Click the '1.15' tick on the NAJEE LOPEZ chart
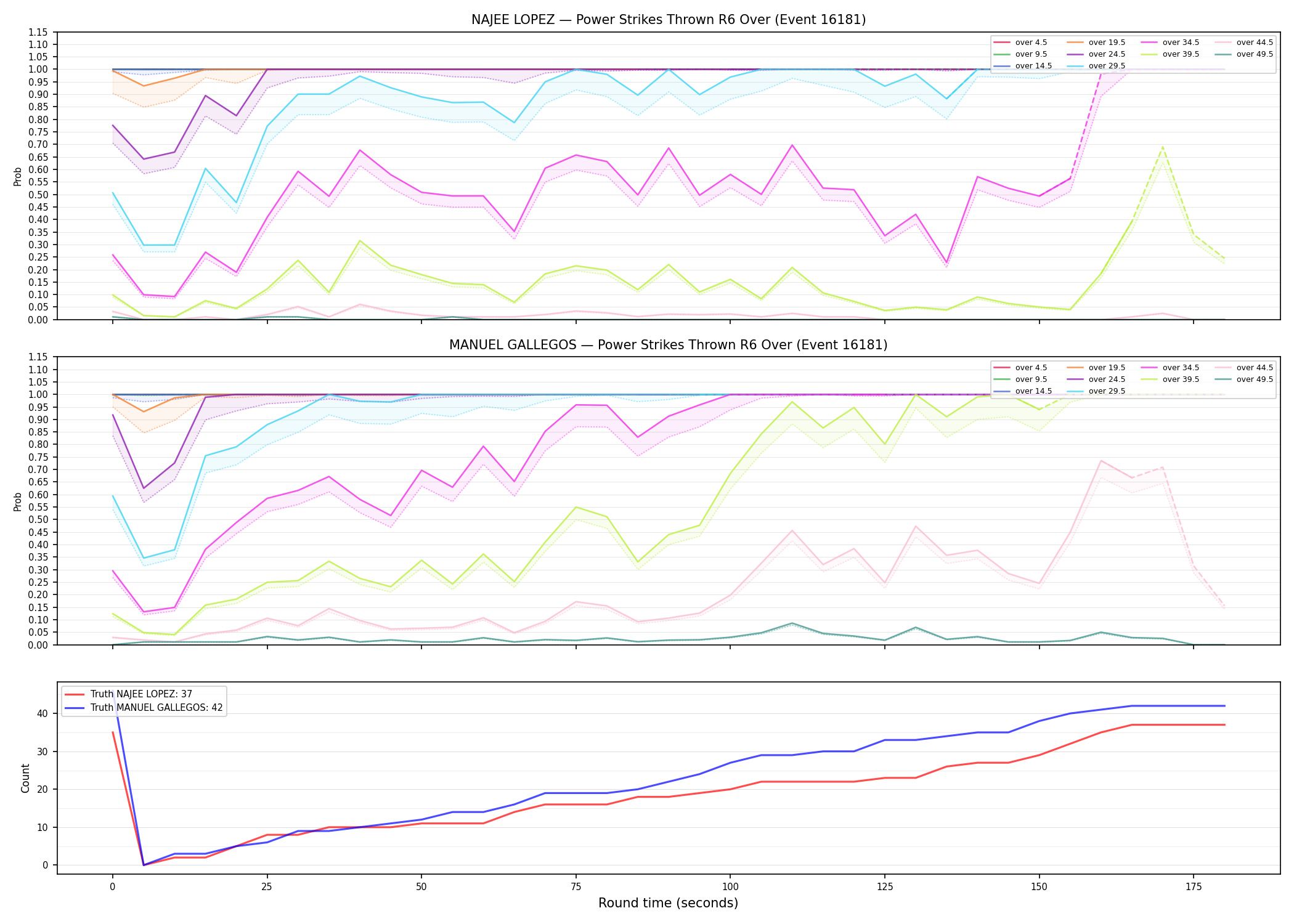Image resolution: width=1294 pixels, height=924 pixels. point(38,32)
